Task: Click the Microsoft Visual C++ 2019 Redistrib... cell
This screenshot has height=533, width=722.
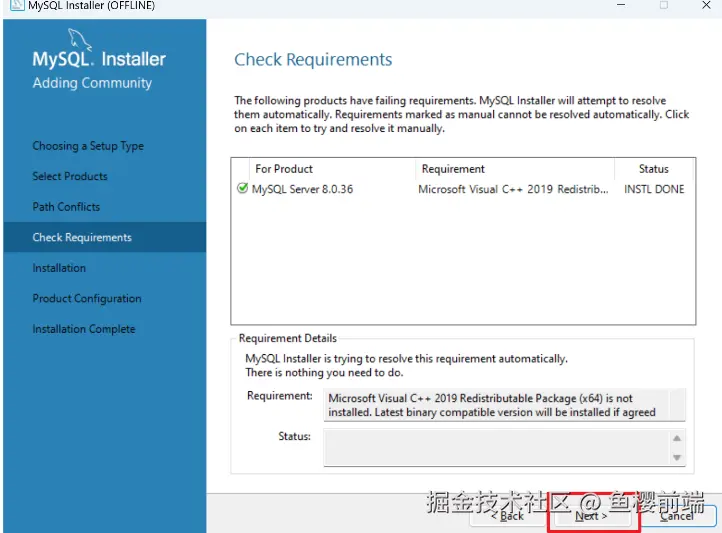Action: (513, 189)
